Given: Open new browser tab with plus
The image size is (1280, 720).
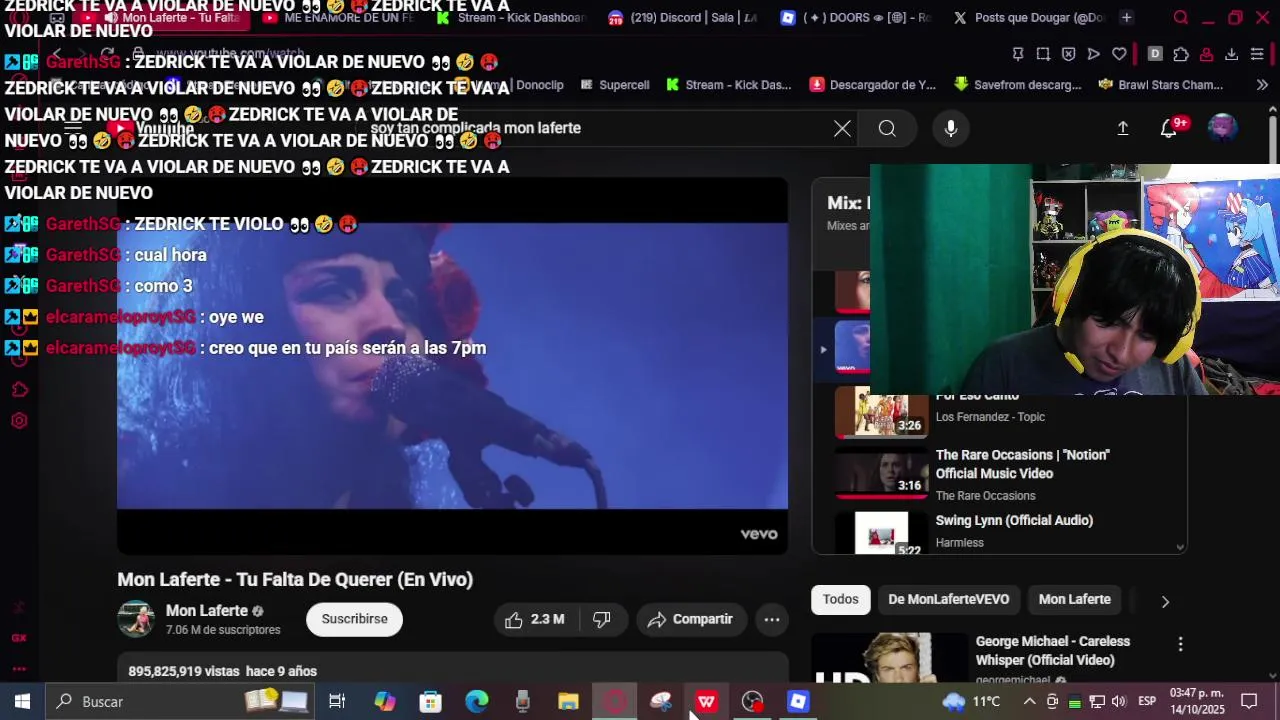Looking at the screenshot, I should tap(1127, 18).
